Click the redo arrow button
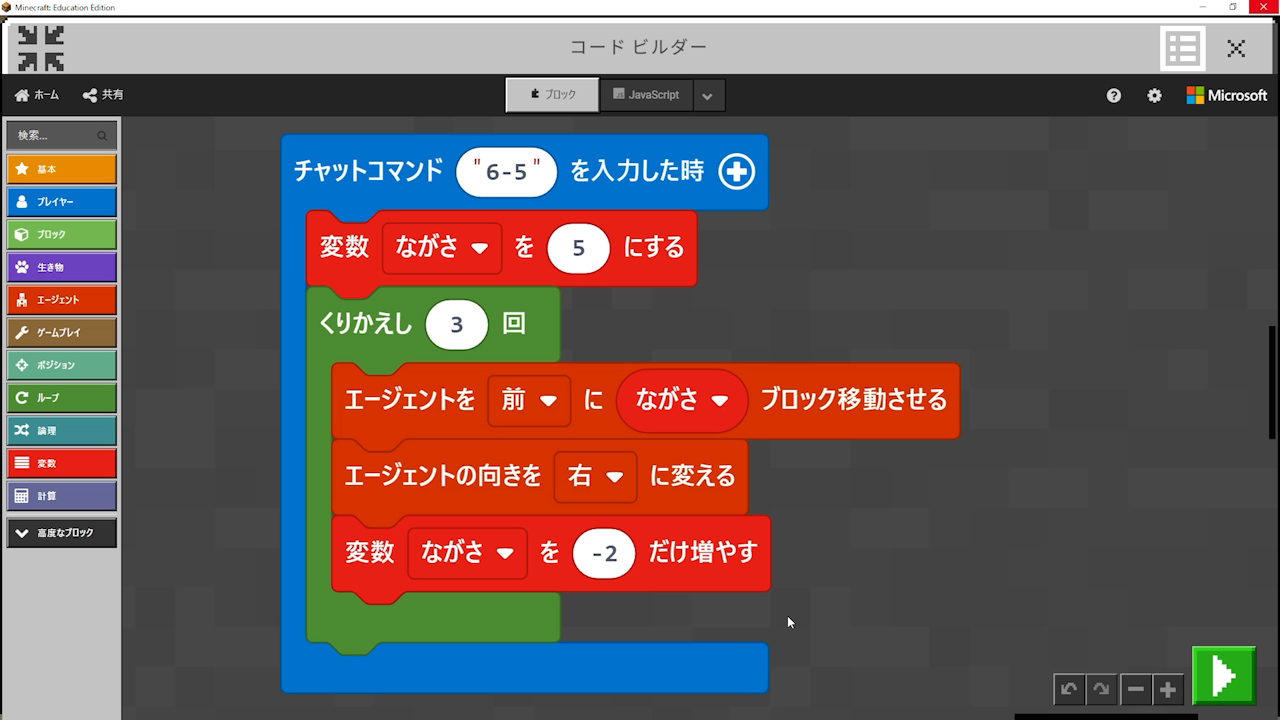Image resolution: width=1280 pixels, height=720 pixels. point(1101,689)
